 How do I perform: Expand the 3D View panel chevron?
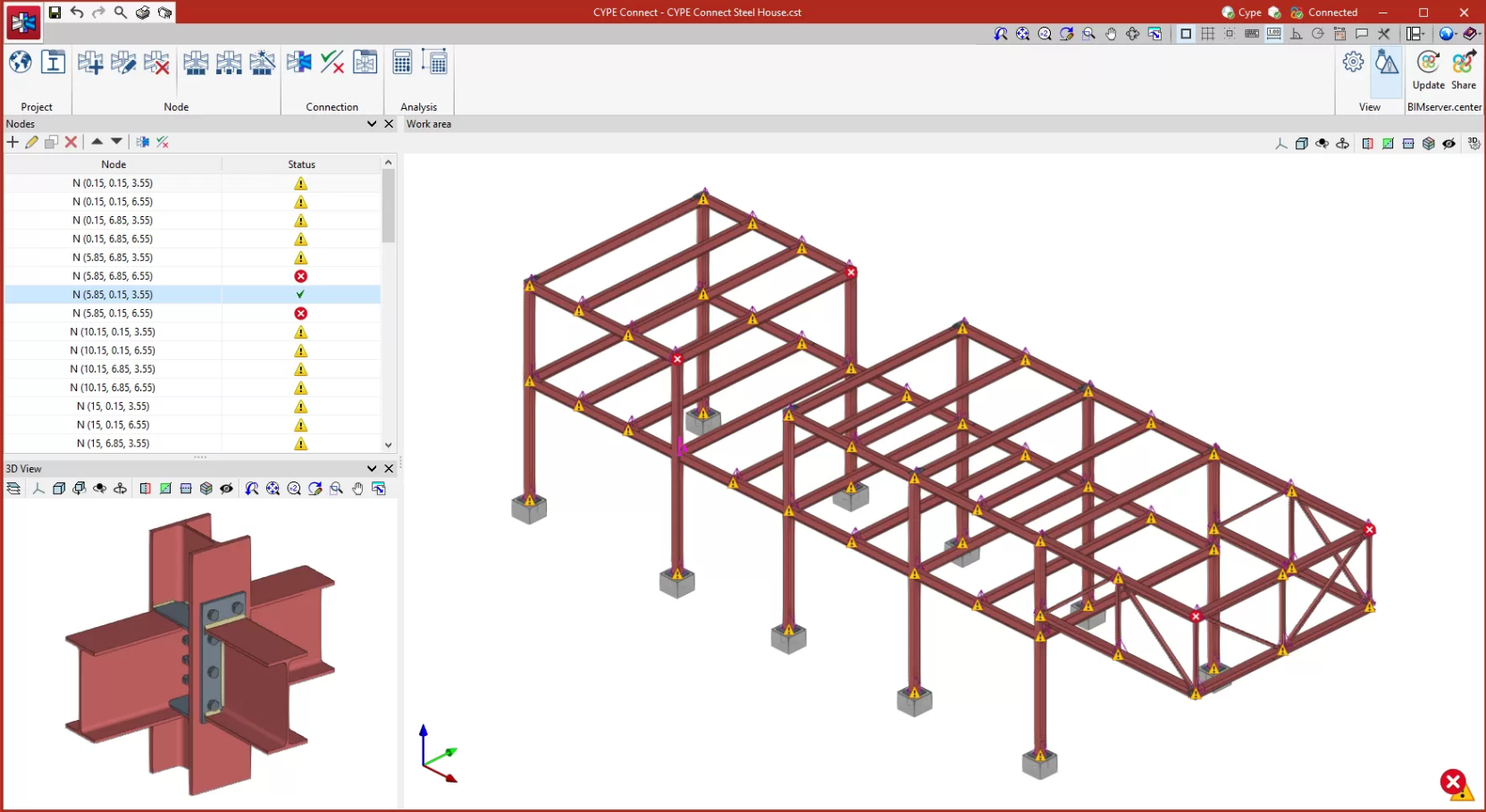pos(372,468)
